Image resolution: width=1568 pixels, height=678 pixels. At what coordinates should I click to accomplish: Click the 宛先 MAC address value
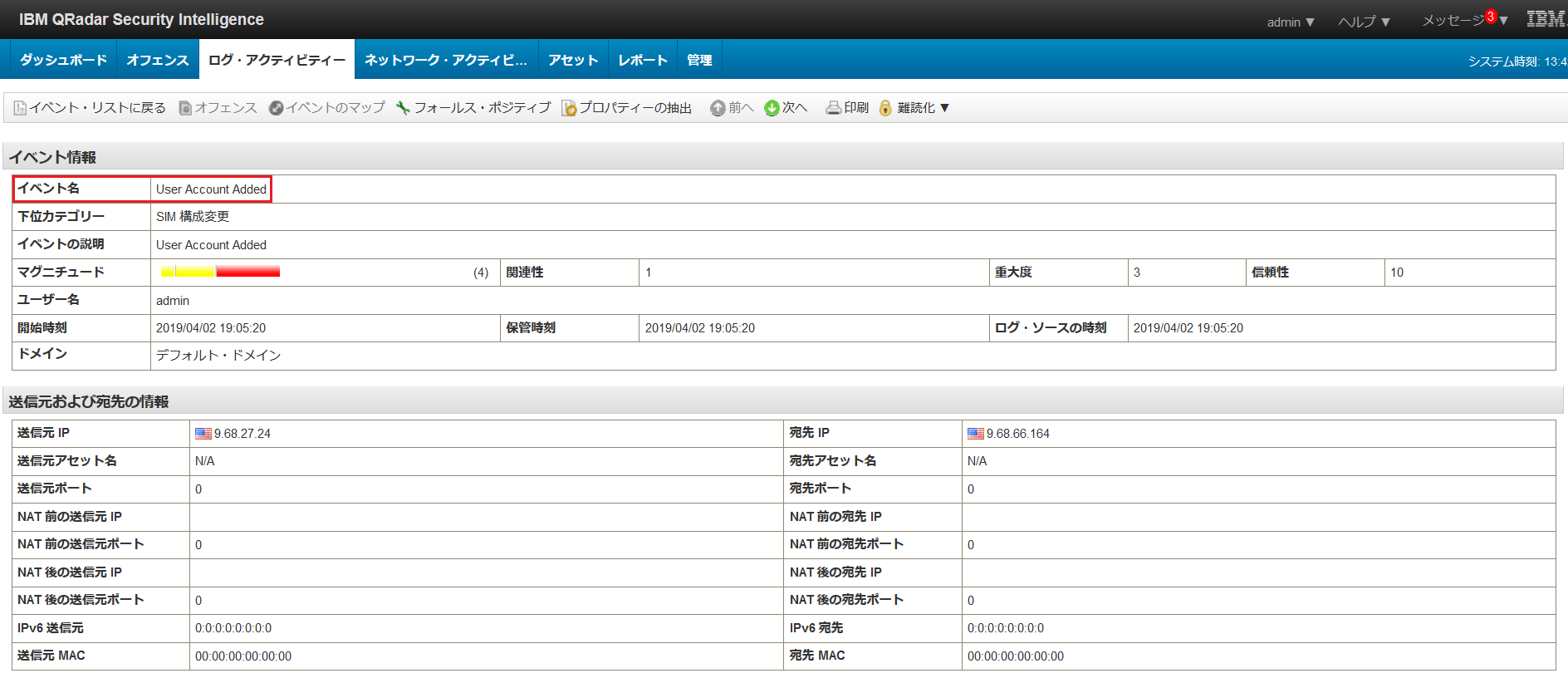[x=1016, y=656]
